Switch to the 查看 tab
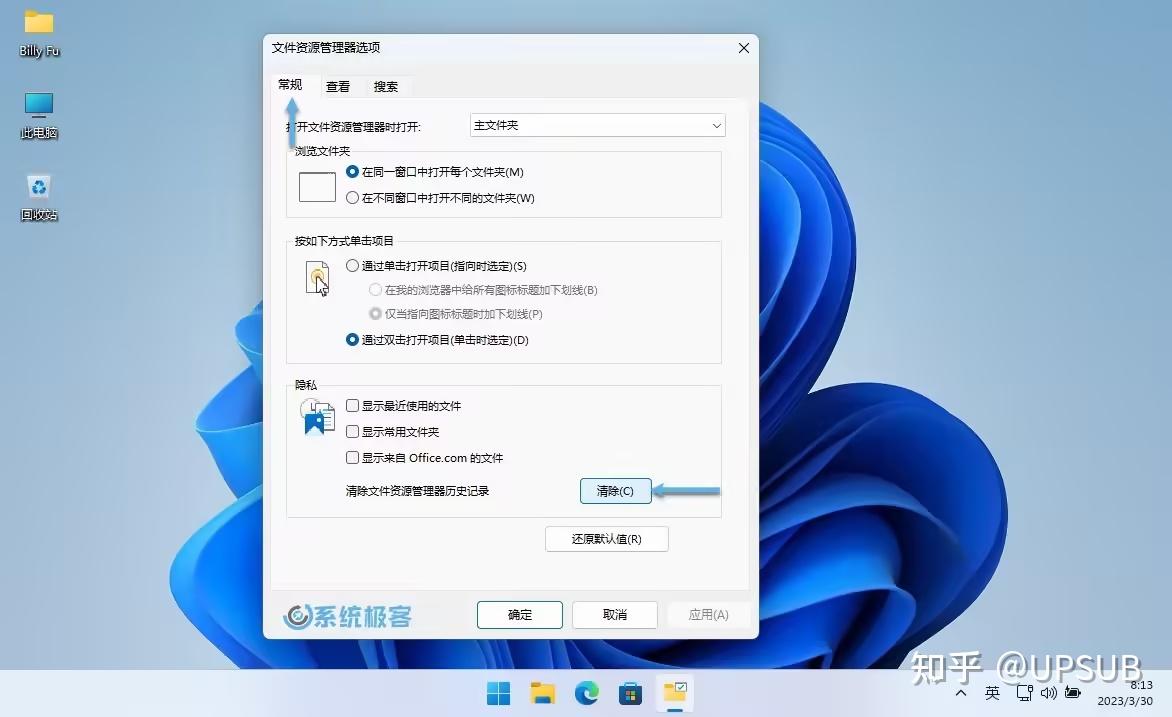Viewport: 1172px width, 717px height. pos(338,86)
